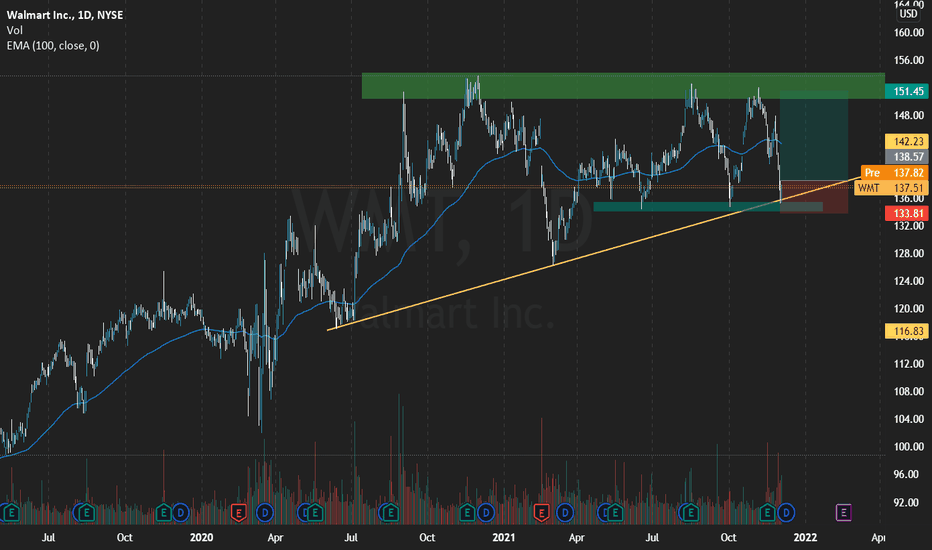Click the December 2021 dividend D marker
The image size is (932, 550).
[x=786, y=512]
